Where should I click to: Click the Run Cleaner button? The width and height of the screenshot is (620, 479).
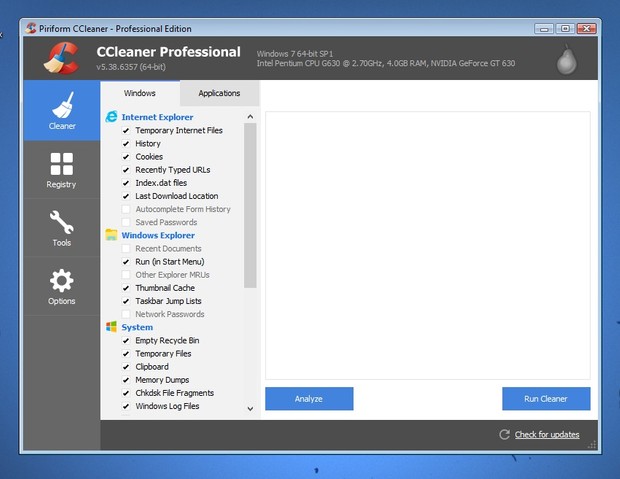(546, 399)
